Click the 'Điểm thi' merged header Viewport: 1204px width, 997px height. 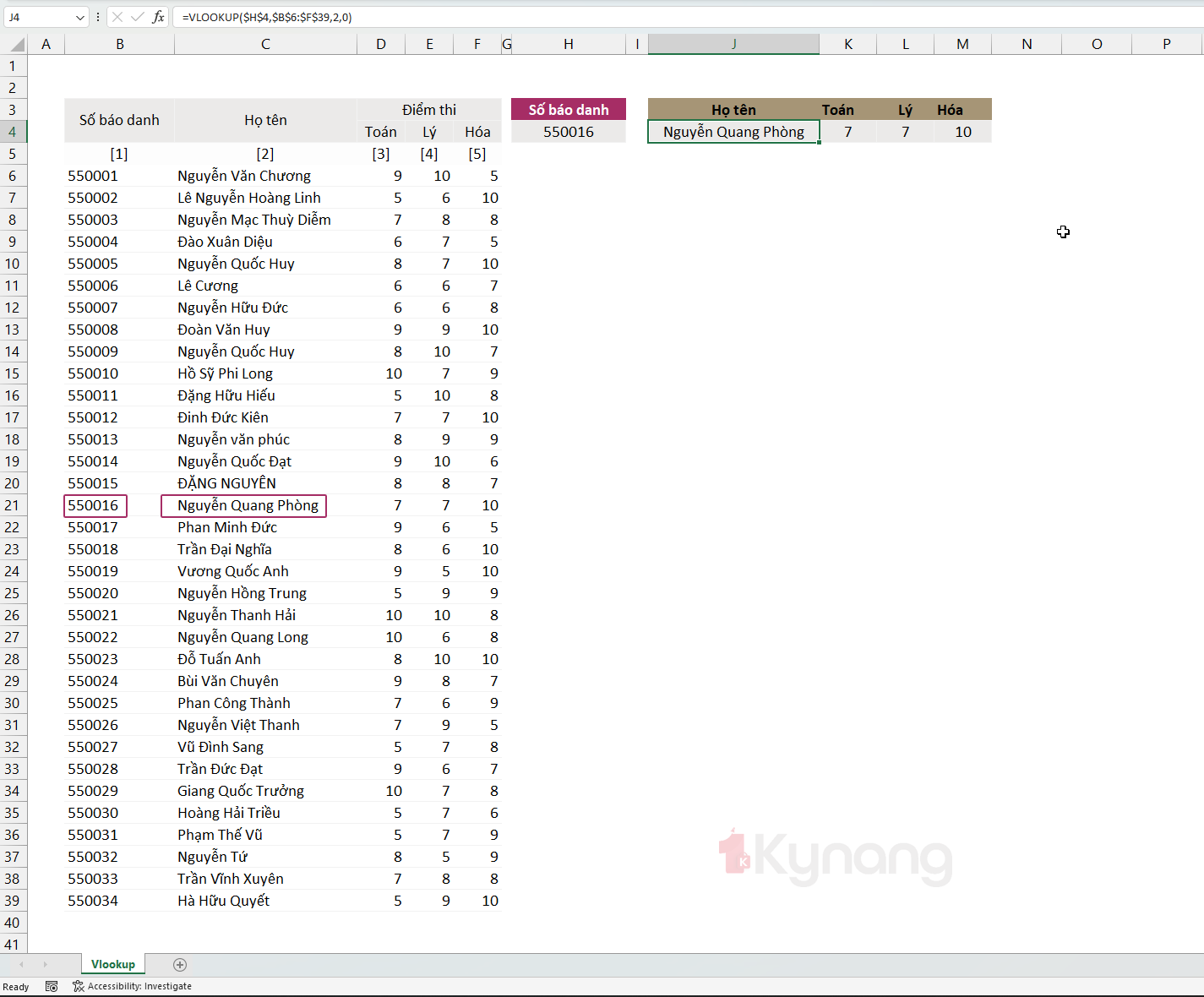[429, 110]
